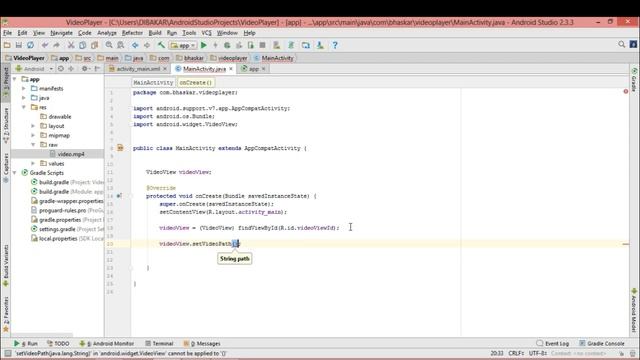640x360 pixels.
Task: Click the Save All toolbar icon
Action: click(x=19, y=45)
